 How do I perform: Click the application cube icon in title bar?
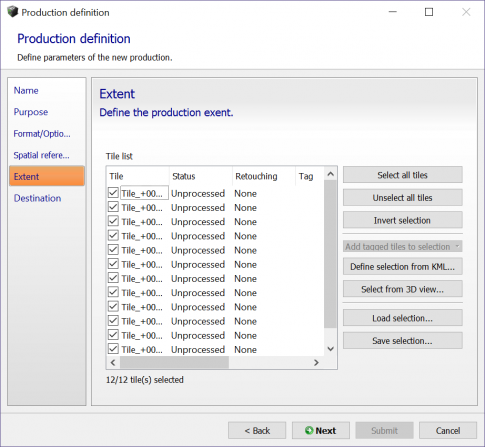point(12,12)
